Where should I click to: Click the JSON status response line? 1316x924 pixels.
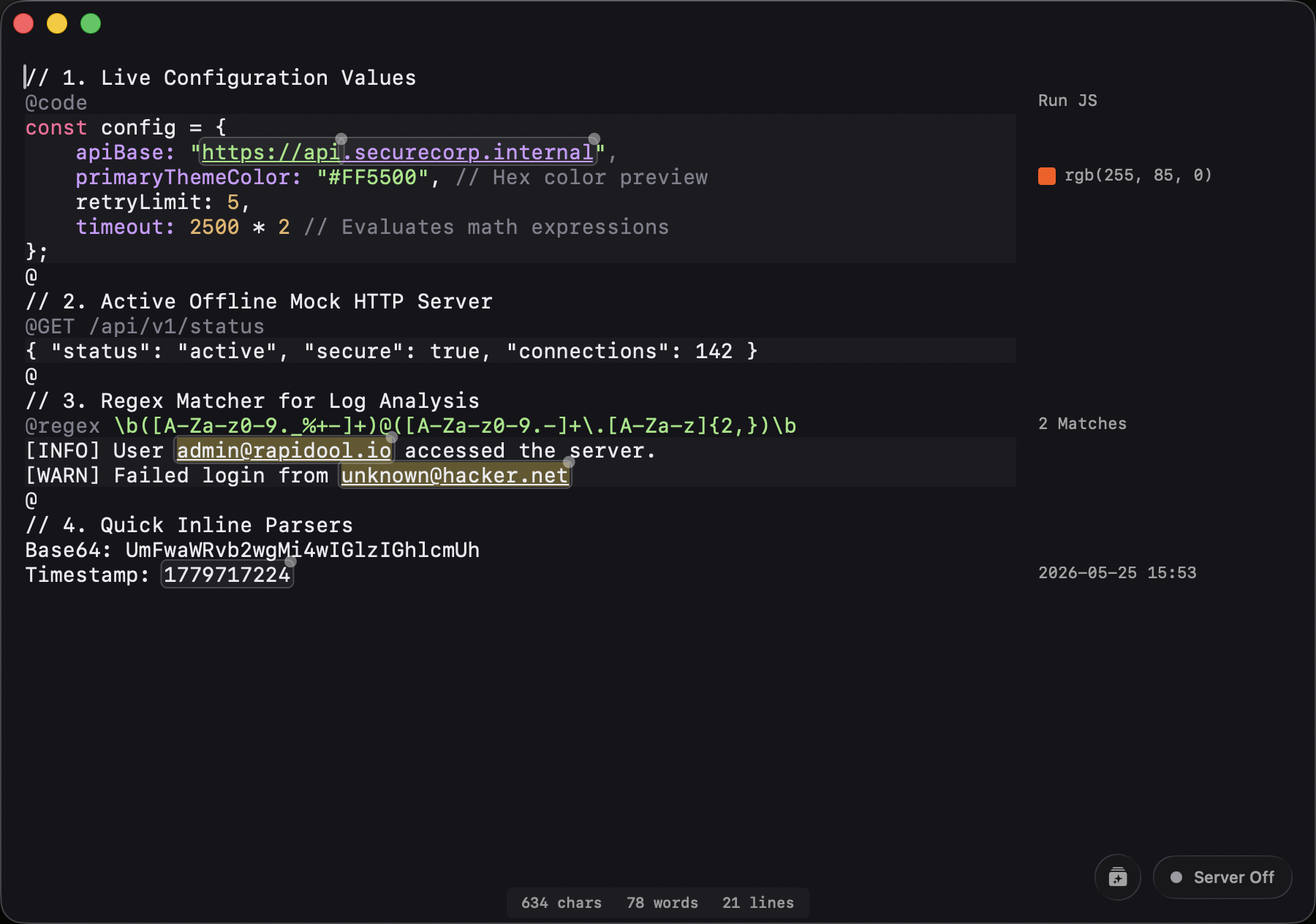coord(391,351)
